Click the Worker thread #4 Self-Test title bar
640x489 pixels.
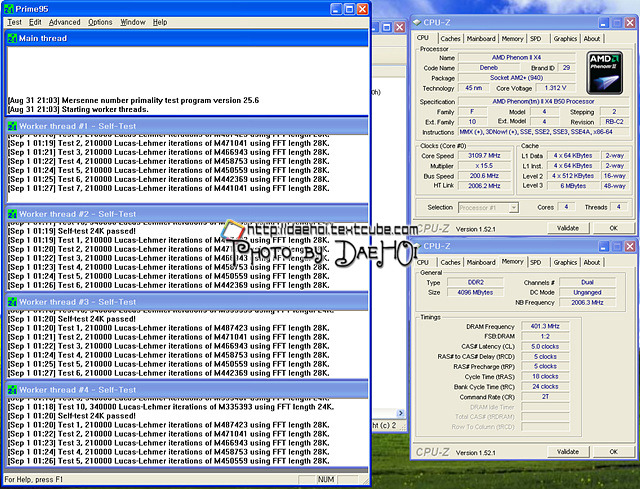187,390
